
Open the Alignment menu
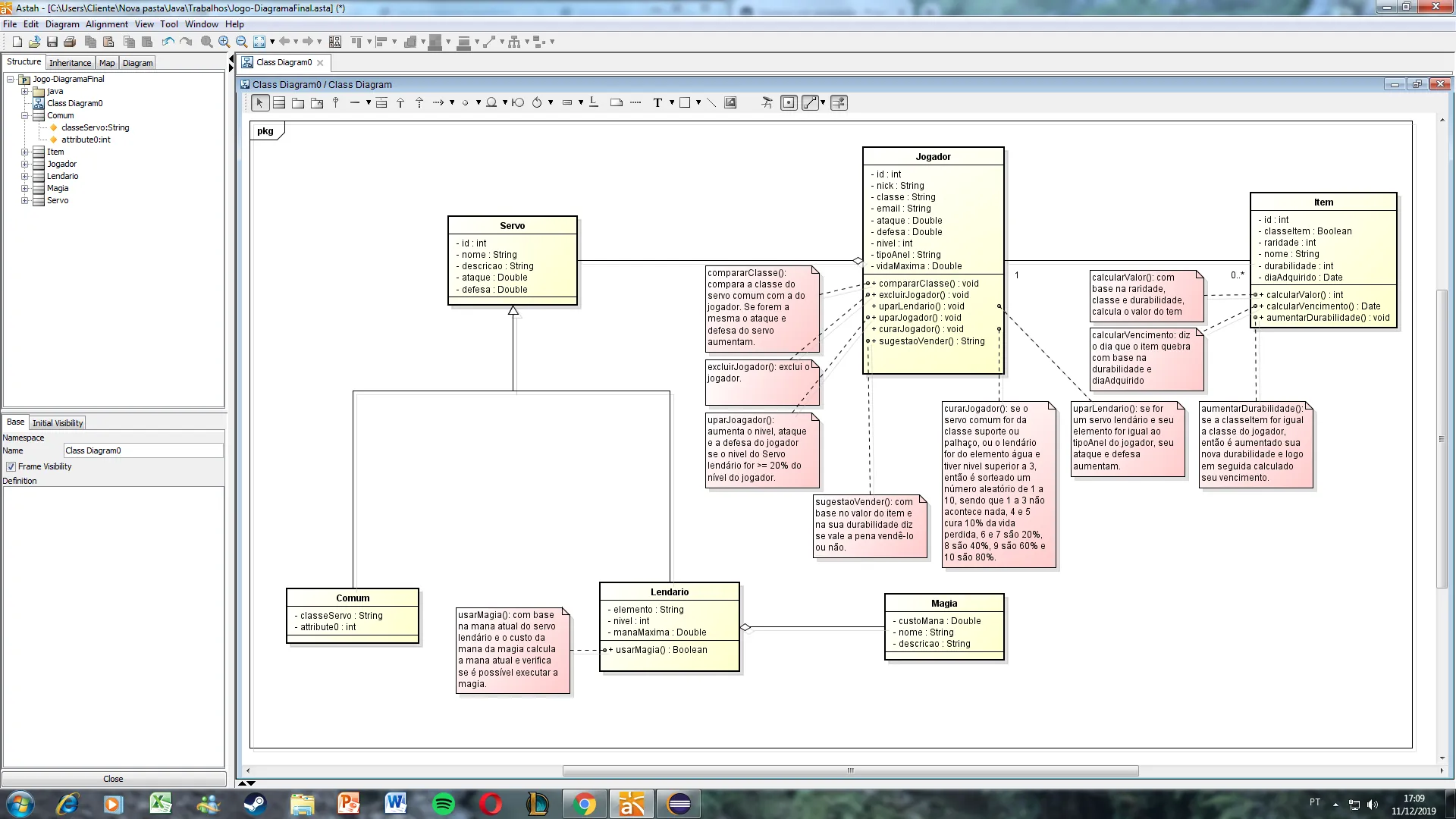[x=106, y=24]
